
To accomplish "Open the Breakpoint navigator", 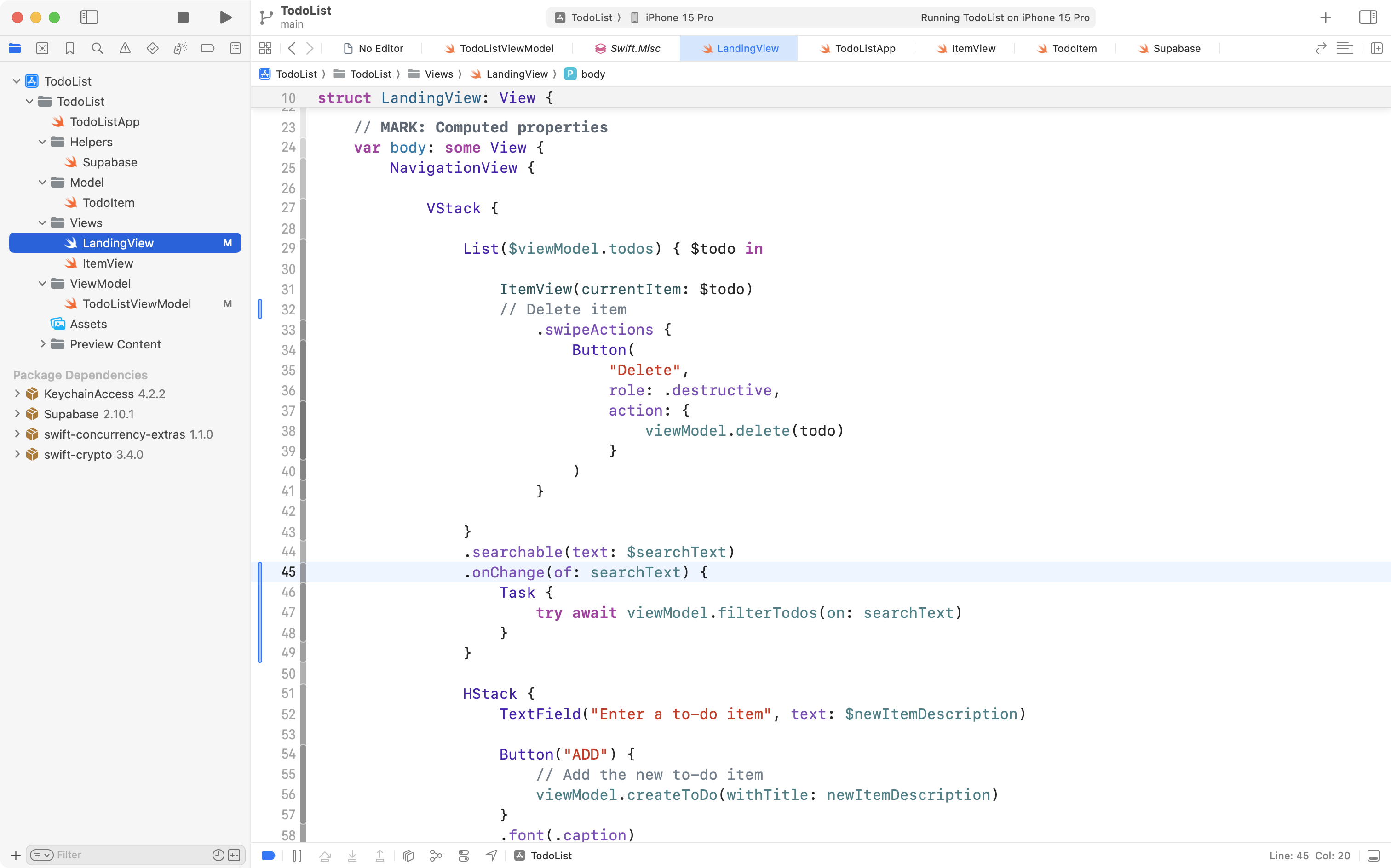I will (207, 48).
